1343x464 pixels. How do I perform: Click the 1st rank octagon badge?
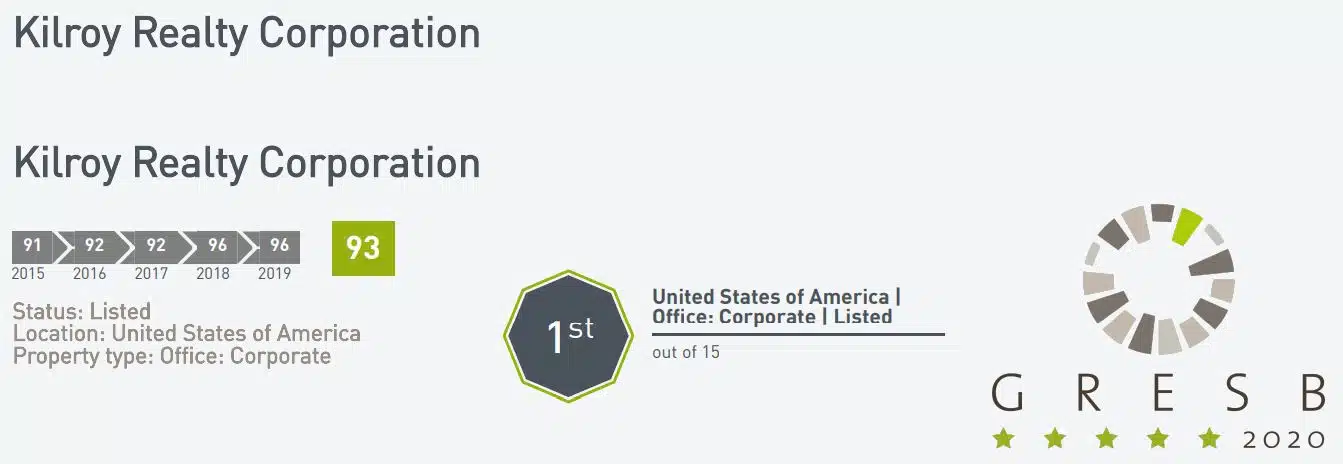569,336
